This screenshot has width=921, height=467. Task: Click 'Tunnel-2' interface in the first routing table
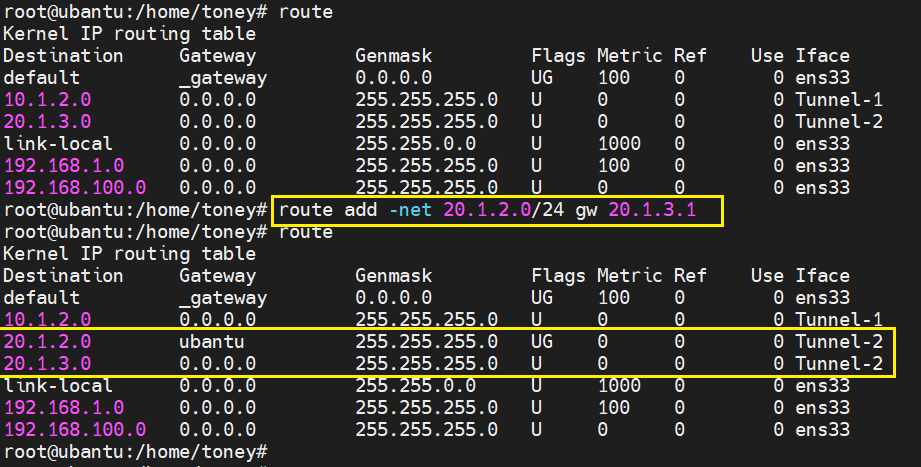click(x=839, y=122)
